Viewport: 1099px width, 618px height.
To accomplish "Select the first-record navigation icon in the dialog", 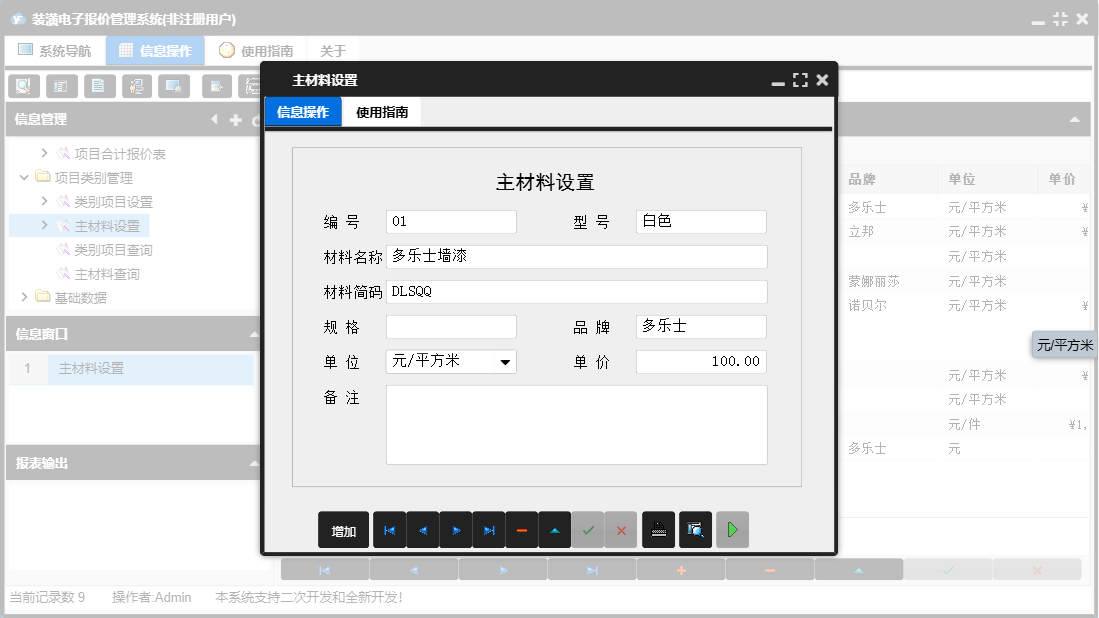I will click(389, 530).
